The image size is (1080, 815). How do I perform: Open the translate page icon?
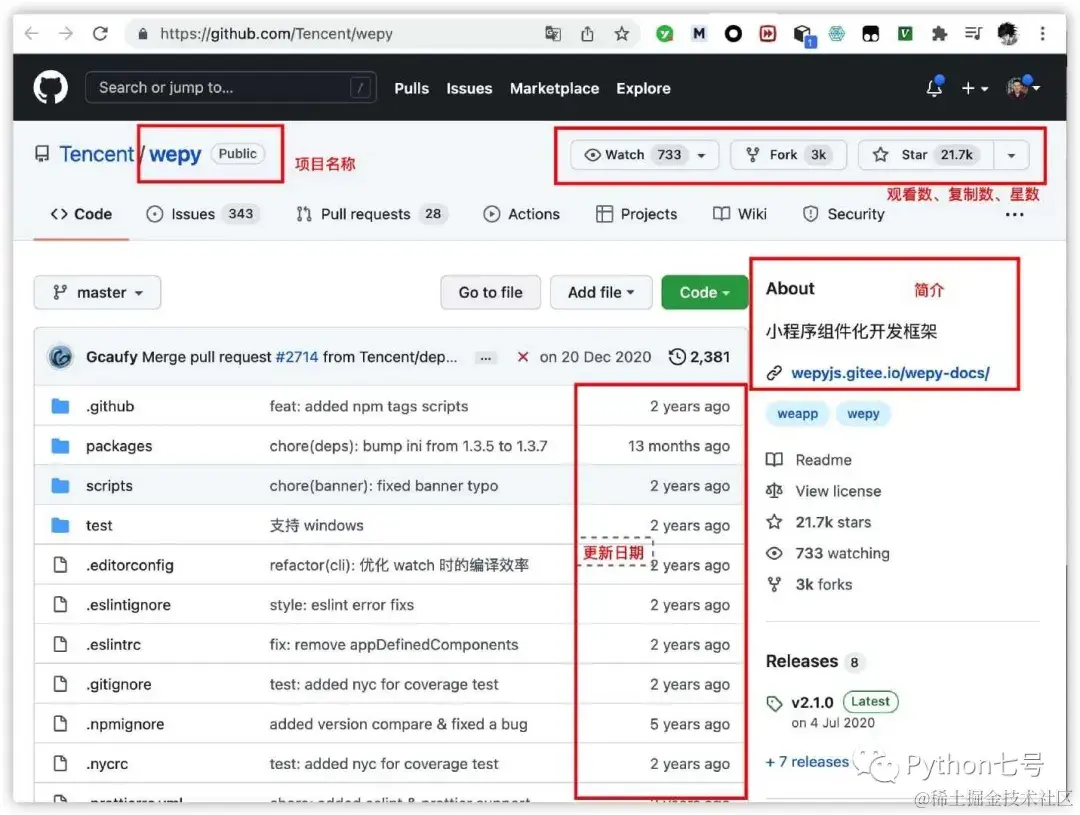pyautogui.click(x=552, y=33)
